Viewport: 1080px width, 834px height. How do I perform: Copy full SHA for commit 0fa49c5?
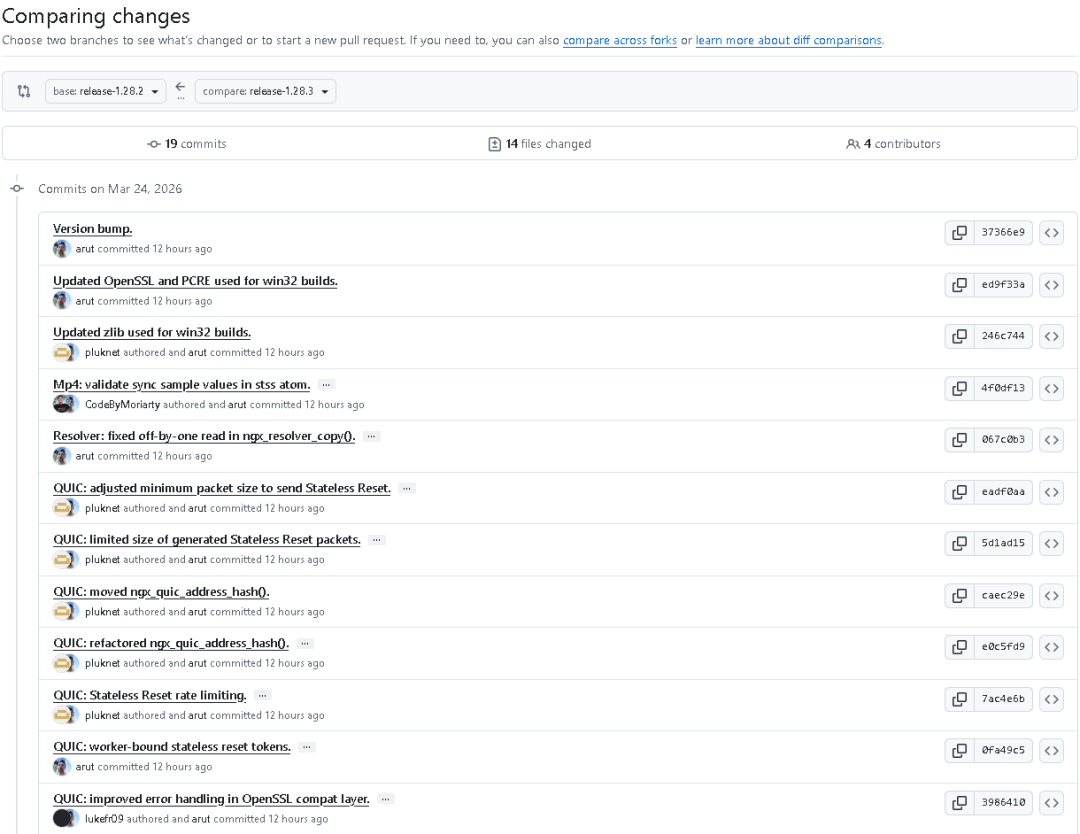[959, 750]
